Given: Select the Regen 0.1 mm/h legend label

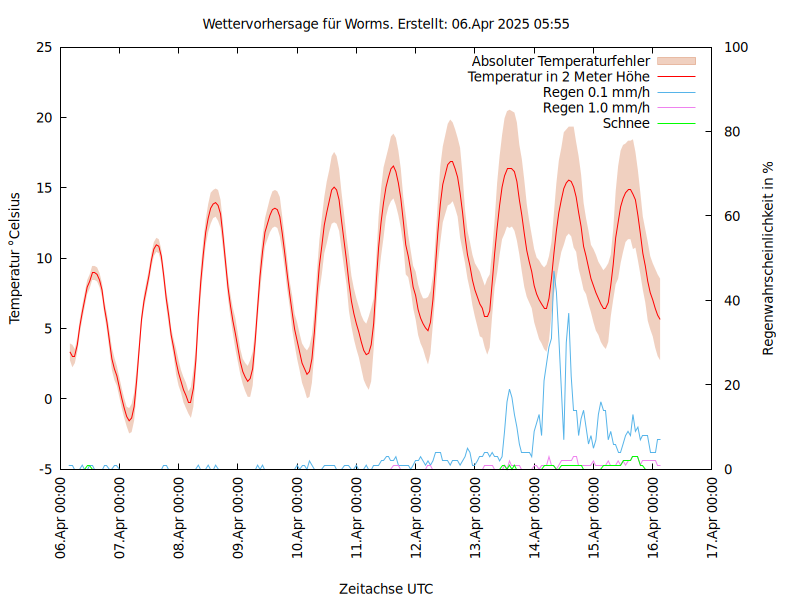Looking at the screenshot, I should tap(596, 92).
